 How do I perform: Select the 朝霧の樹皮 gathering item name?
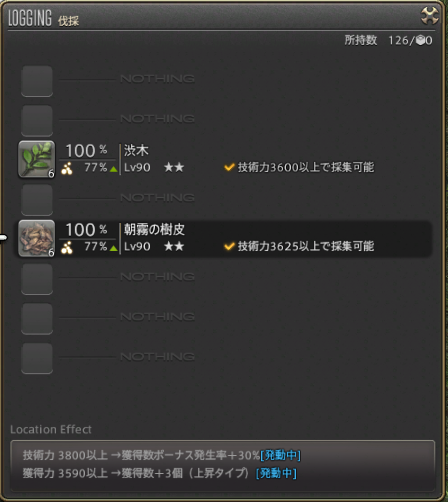154,230
